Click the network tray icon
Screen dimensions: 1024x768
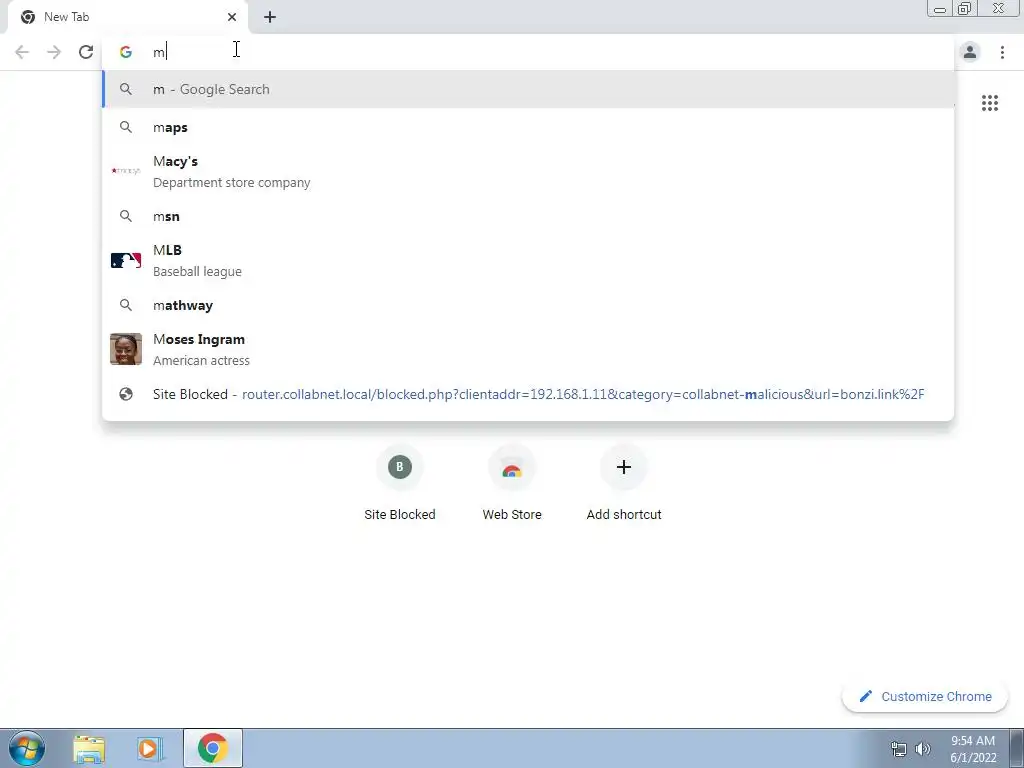click(x=899, y=749)
